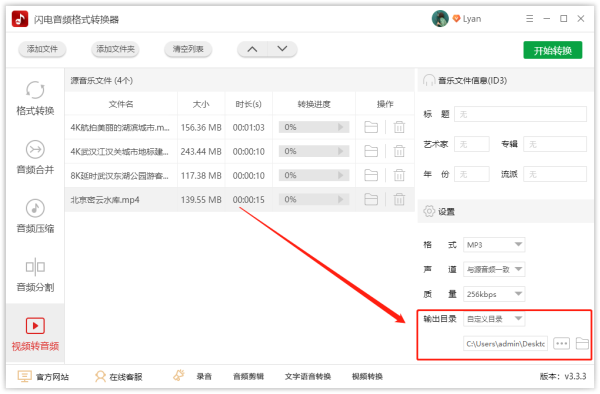The width and height of the screenshot is (600, 394).
Task: Open the folder for the 243.44 MB file
Action: click(371, 151)
